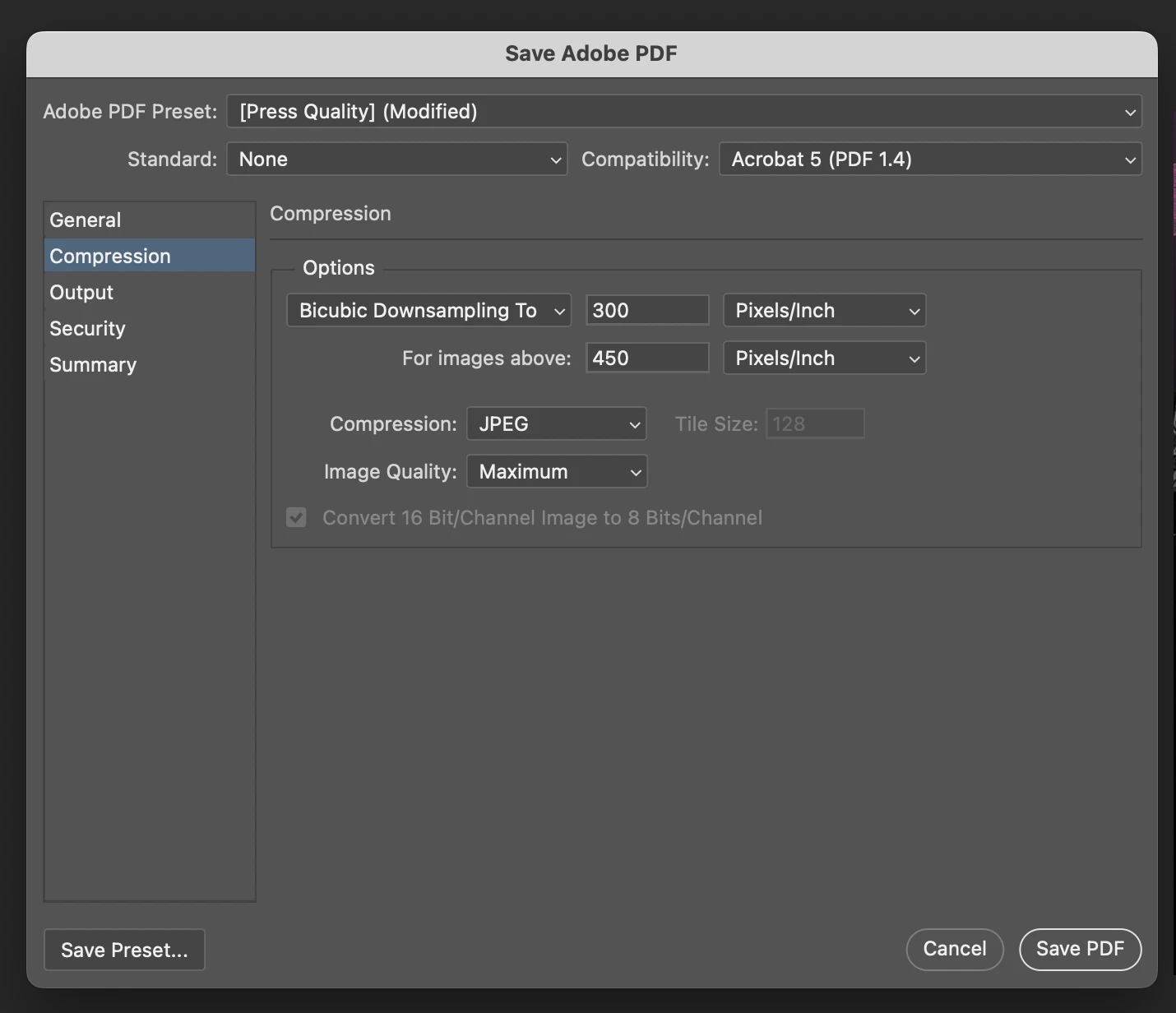1176x1013 pixels.
Task: Open the Adobe PDF Preset dropdown
Action: [684, 111]
